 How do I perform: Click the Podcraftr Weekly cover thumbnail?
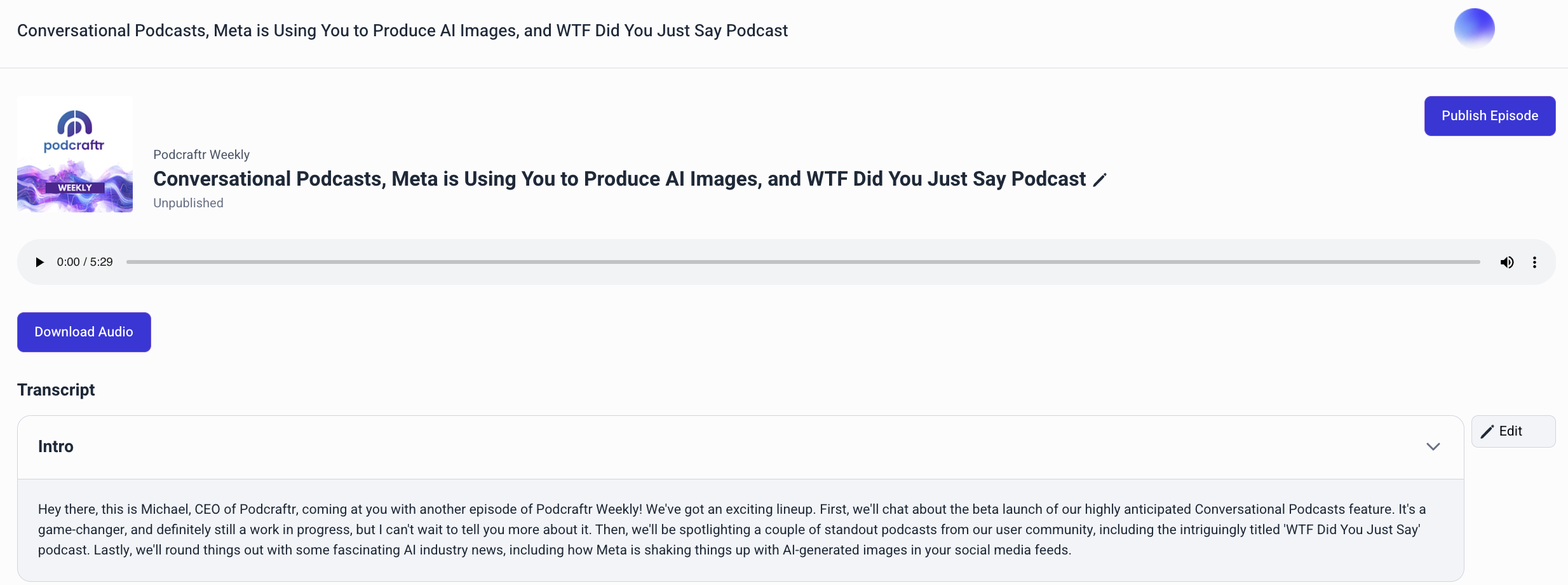pos(75,154)
